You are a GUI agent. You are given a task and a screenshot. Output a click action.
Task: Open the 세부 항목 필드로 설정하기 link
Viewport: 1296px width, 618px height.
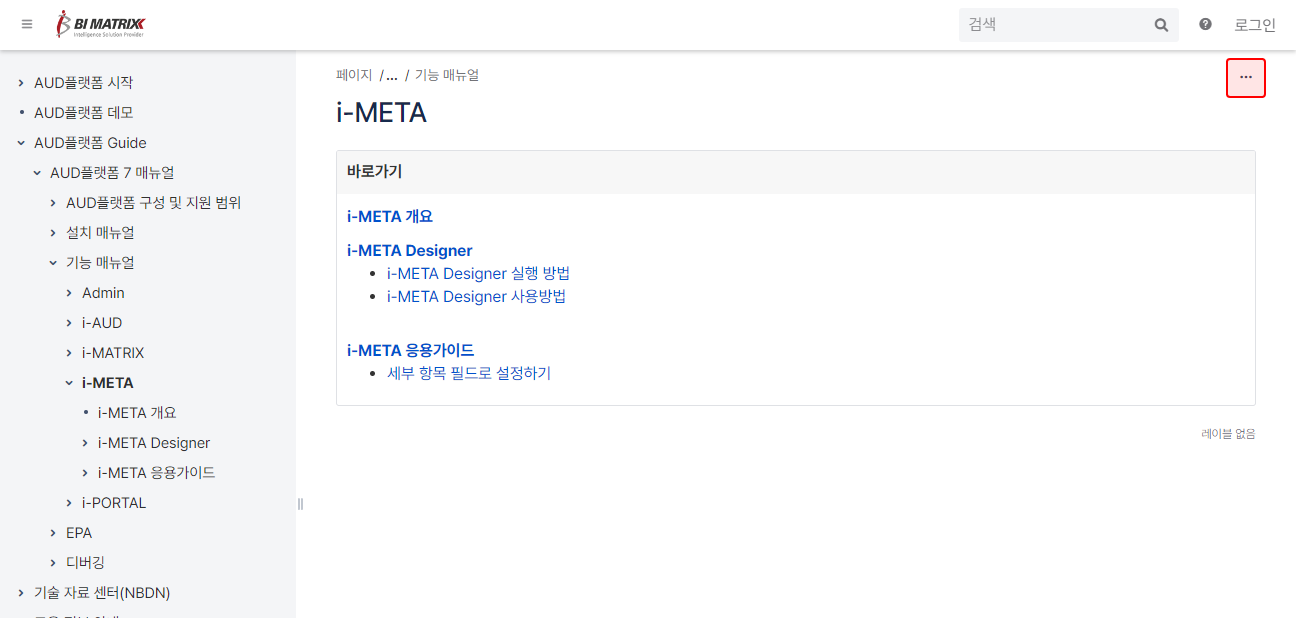point(468,373)
